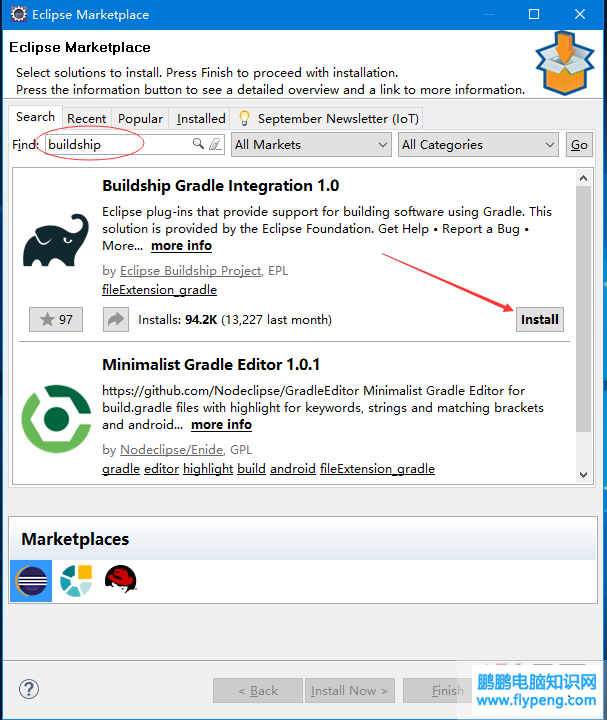Click the results scrollbar down arrow
Viewport: 607px width, 720px height.
click(584, 475)
